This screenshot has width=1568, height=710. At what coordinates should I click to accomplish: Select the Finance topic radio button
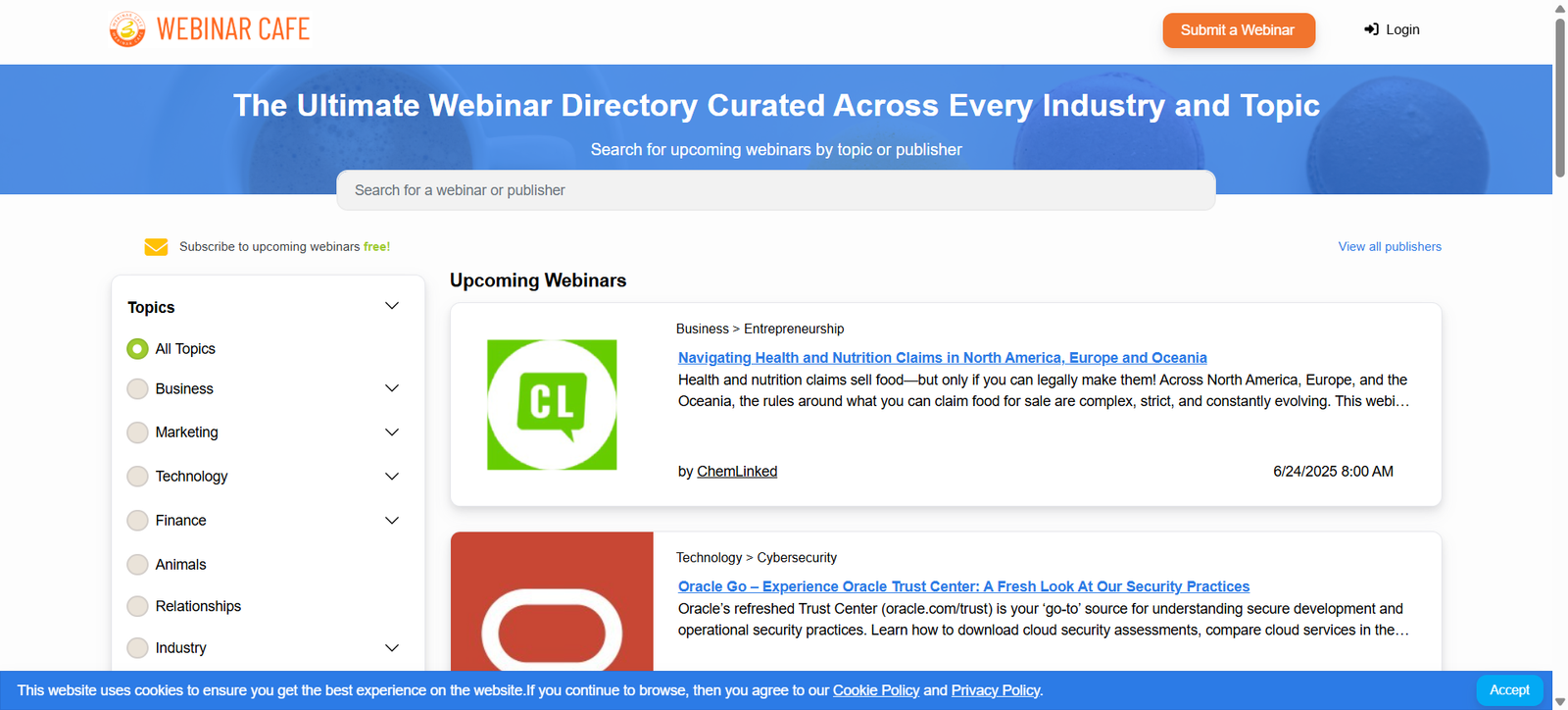tap(137, 521)
